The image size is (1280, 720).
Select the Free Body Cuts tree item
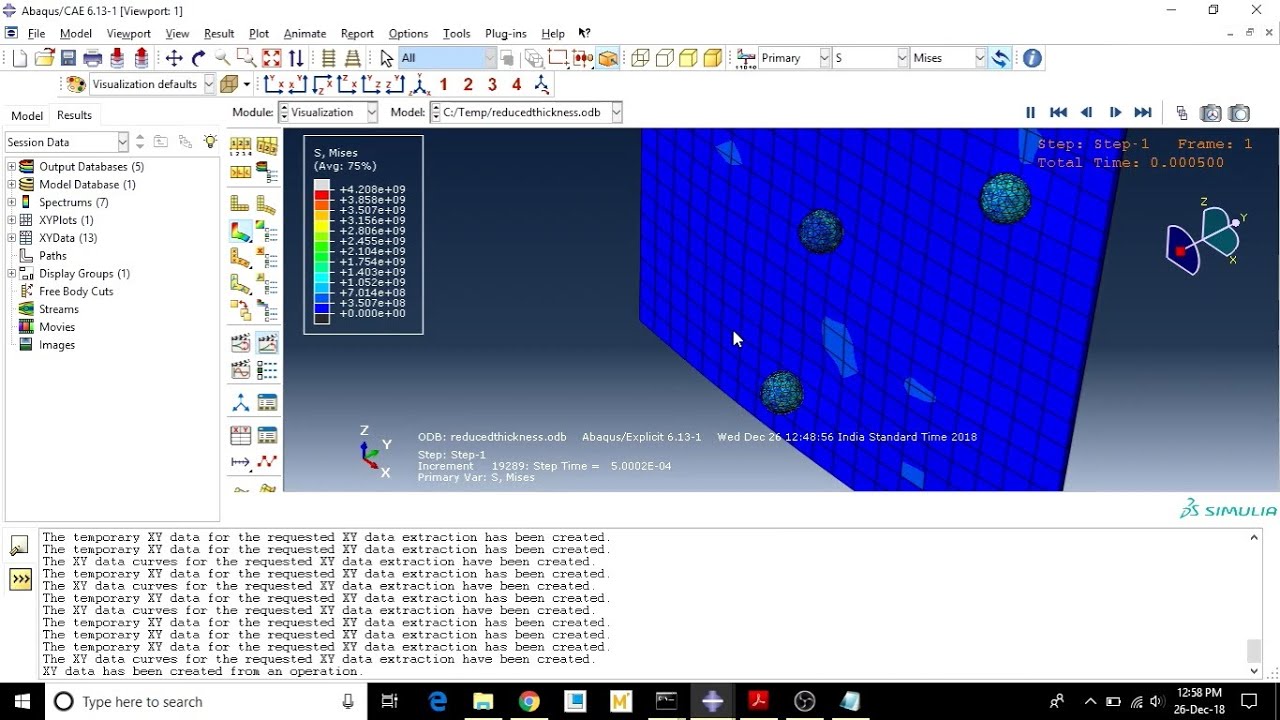point(76,291)
